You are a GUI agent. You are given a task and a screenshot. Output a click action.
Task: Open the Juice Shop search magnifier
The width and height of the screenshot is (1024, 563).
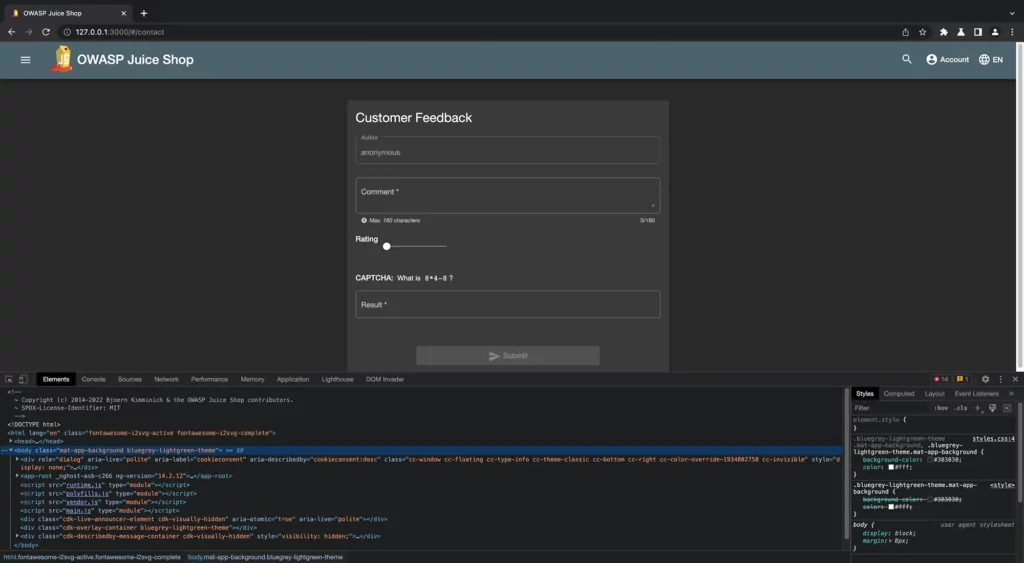click(x=906, y=59)
